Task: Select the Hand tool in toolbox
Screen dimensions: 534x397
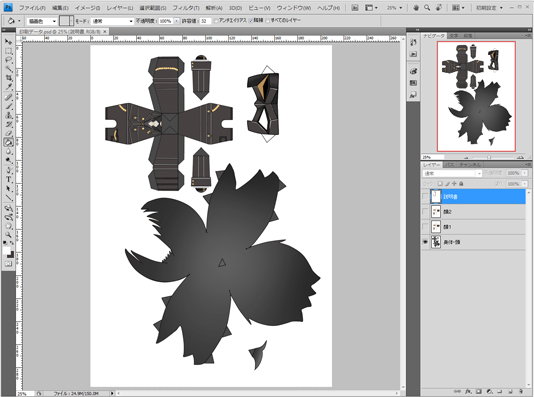Action: tap(9, 226)
